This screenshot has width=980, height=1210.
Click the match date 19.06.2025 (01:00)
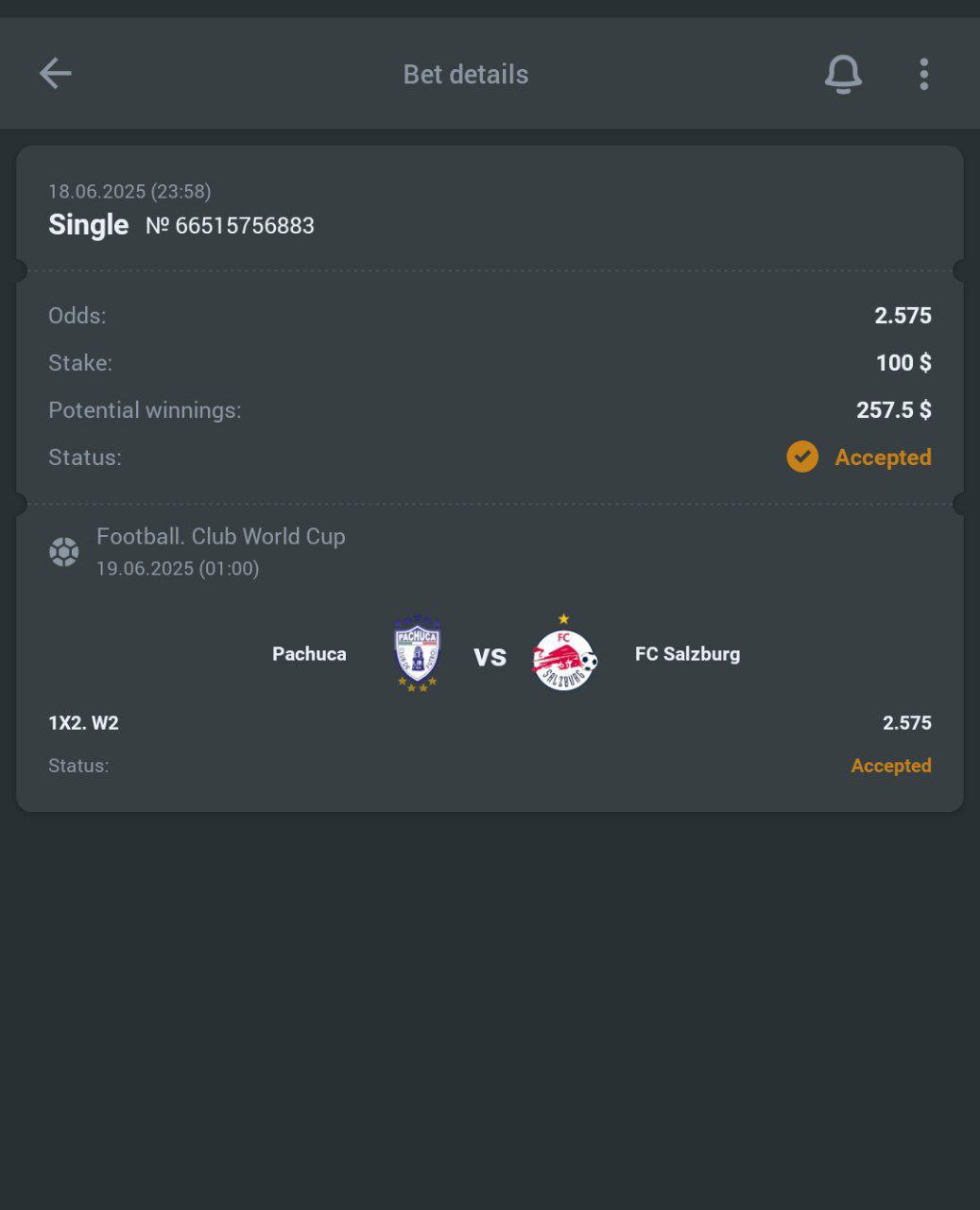tap(178, 568)
